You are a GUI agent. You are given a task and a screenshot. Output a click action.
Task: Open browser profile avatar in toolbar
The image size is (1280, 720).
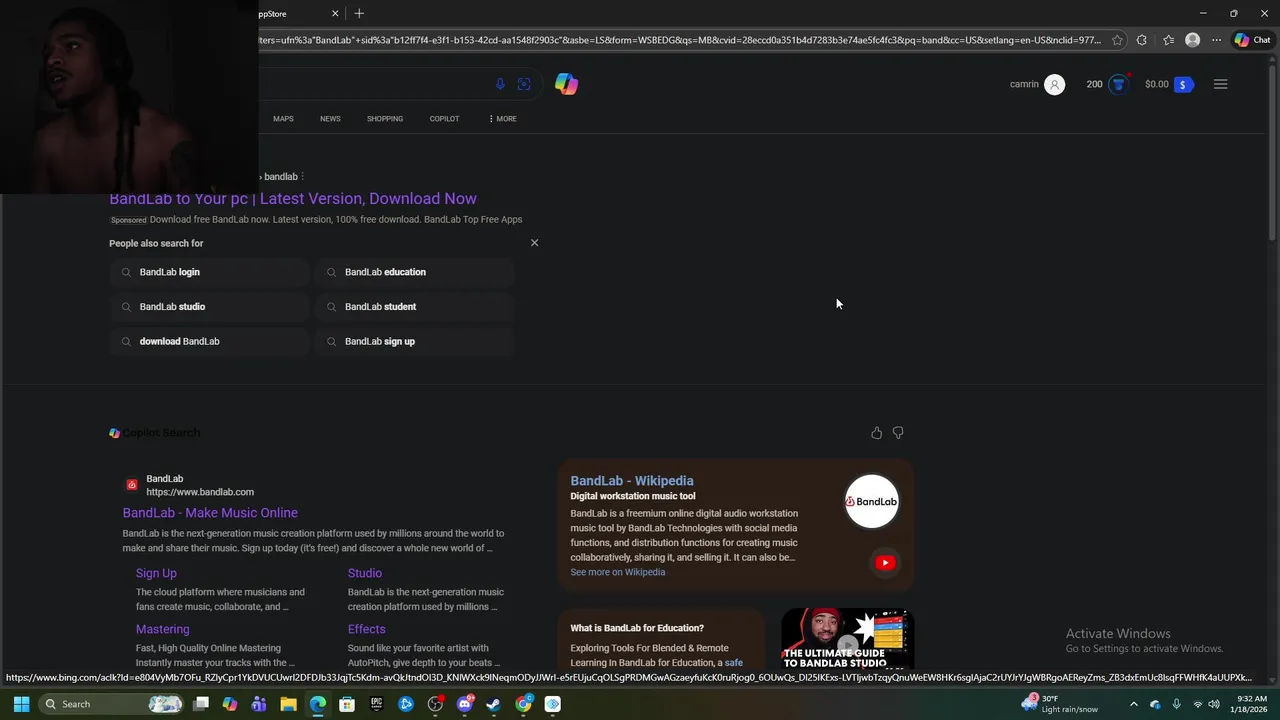tap(1192, 40)
